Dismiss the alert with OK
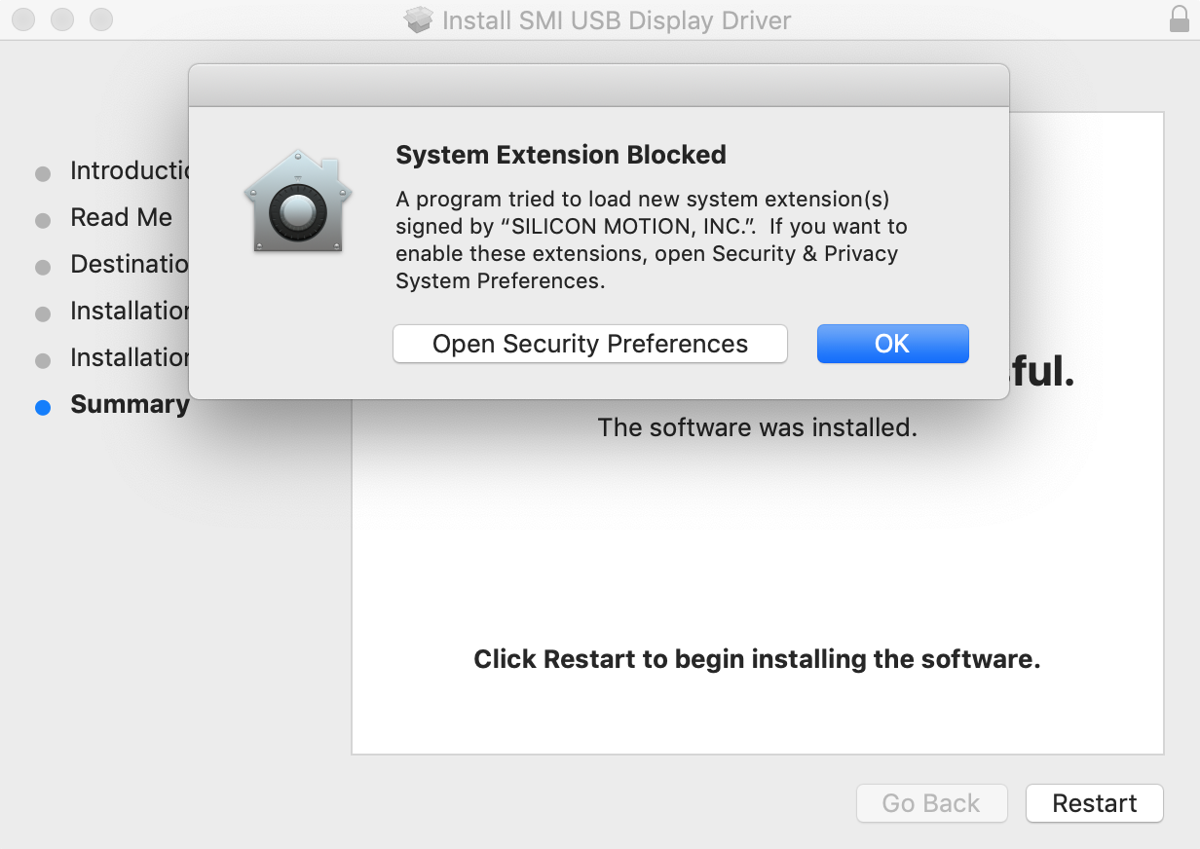Image resolution: width=1200 pixels, height=849 pixels. 892,343
